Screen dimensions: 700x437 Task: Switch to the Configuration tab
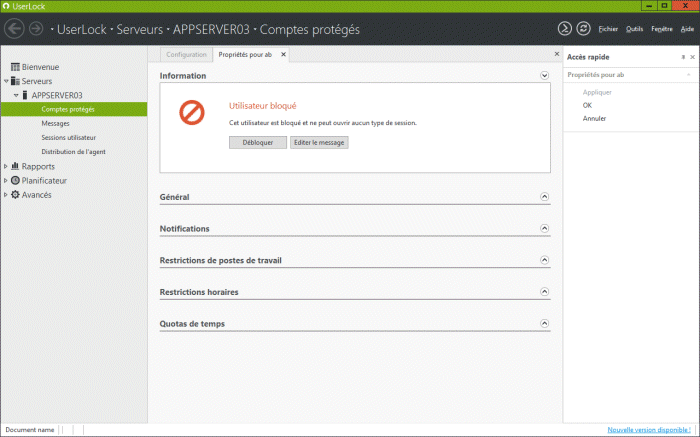[x=186, y=54]
